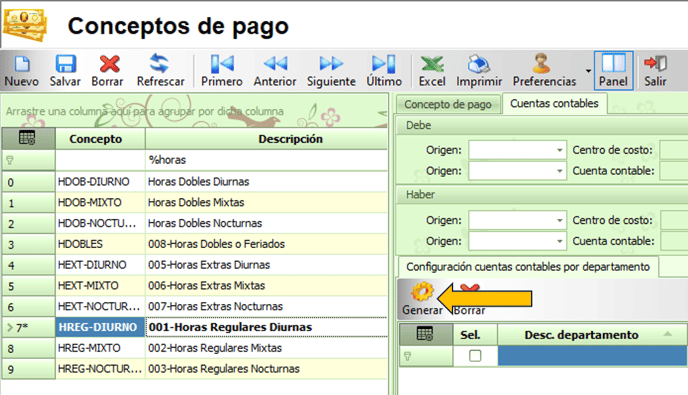This screenshot has height=395, width=688.
Task: Sort by Desc. departamento column header
Action: click(592, 335)
